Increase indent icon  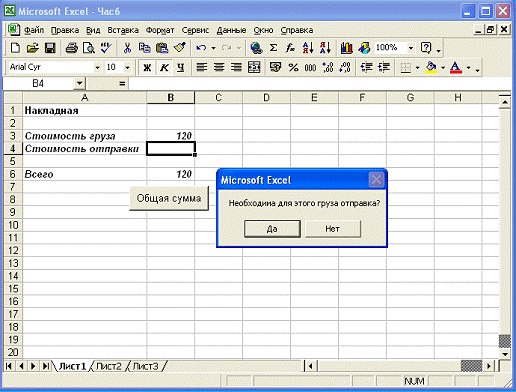384,67
